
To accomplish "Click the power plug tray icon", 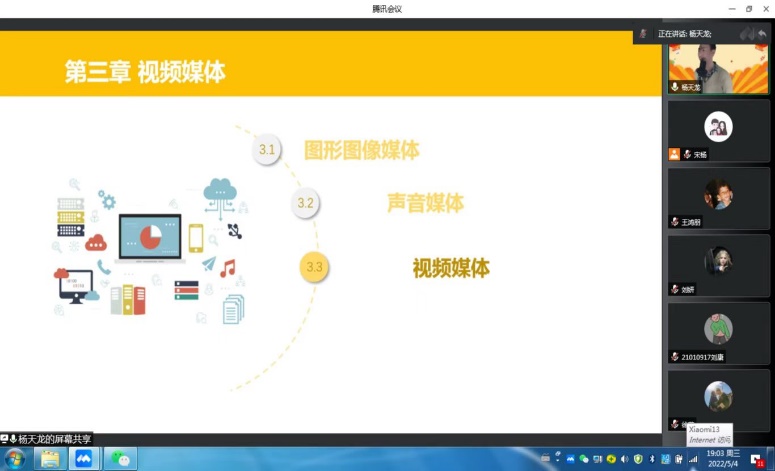I will (679, 459).
